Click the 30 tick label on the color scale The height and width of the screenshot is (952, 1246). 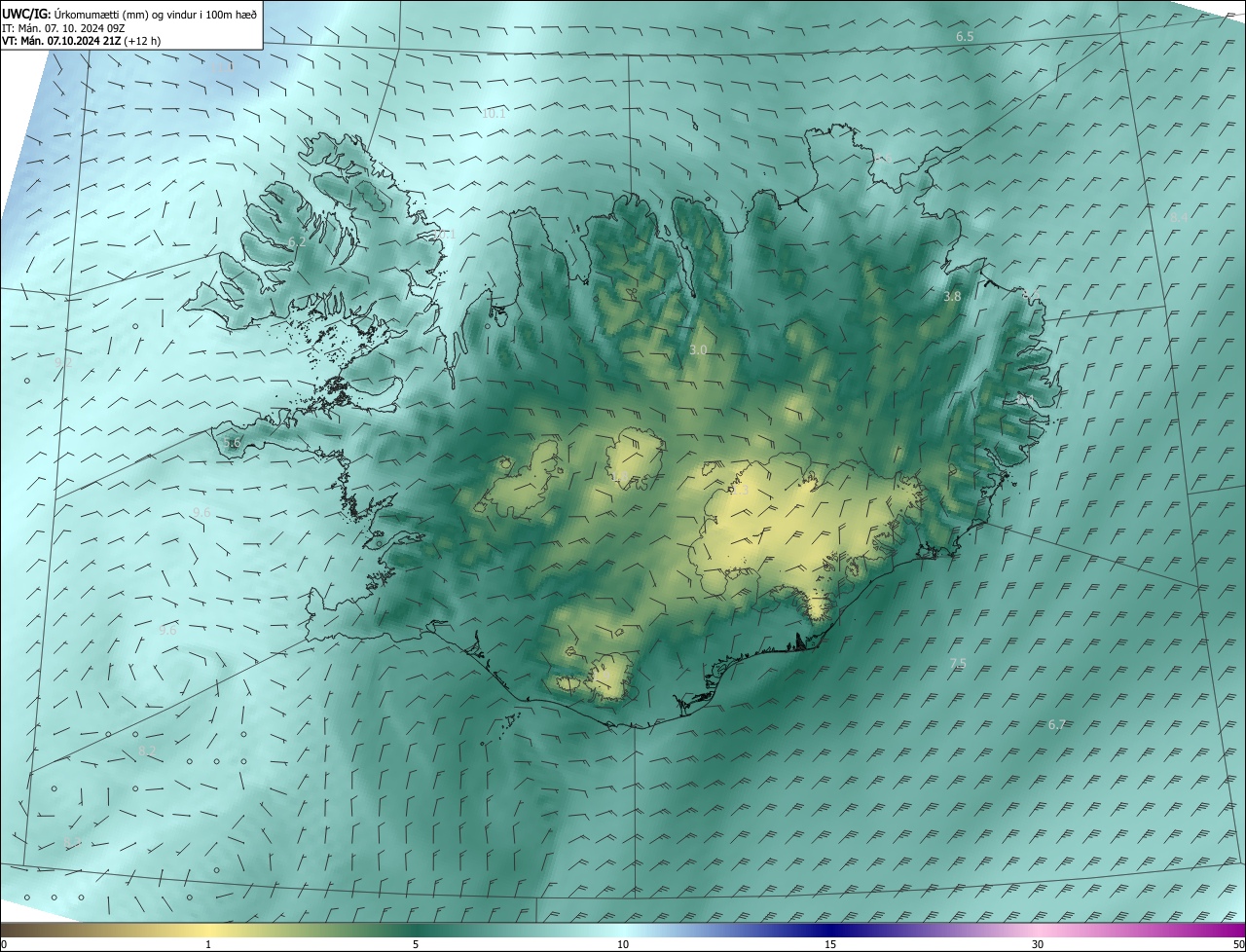click(1038, 944)
